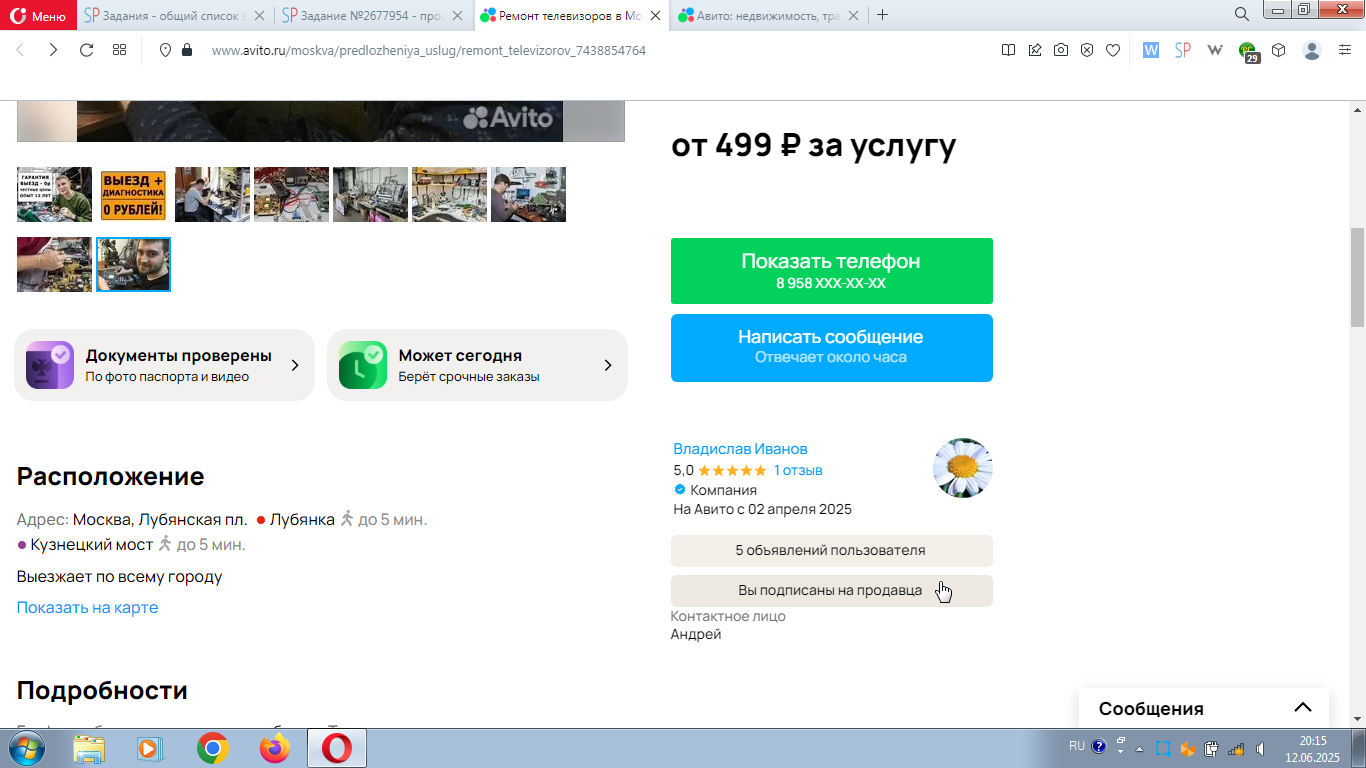Open Speed Dial start page grid
The height and width of the screenshot is (768, 1366).
point(119,50)
